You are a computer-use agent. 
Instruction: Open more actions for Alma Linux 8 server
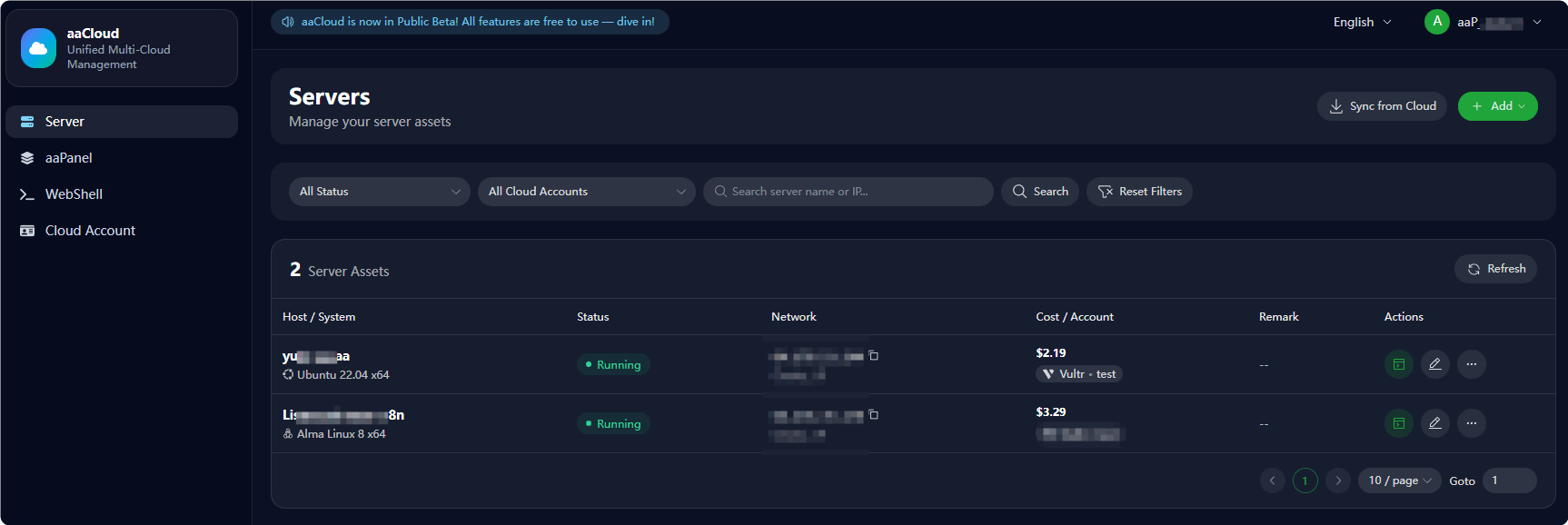point(1472,423)
